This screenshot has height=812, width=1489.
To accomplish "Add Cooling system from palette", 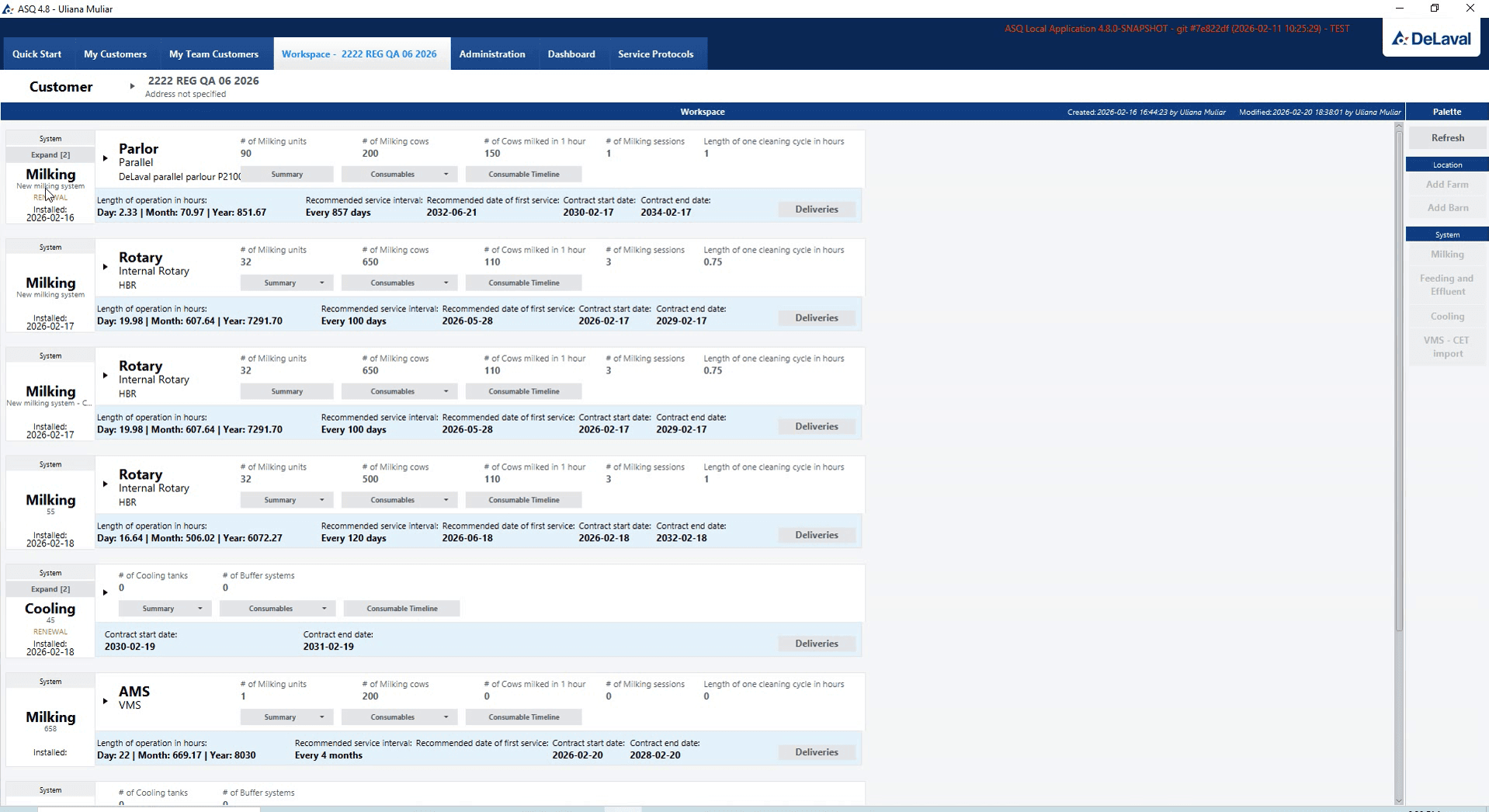I will point(1447,317).
